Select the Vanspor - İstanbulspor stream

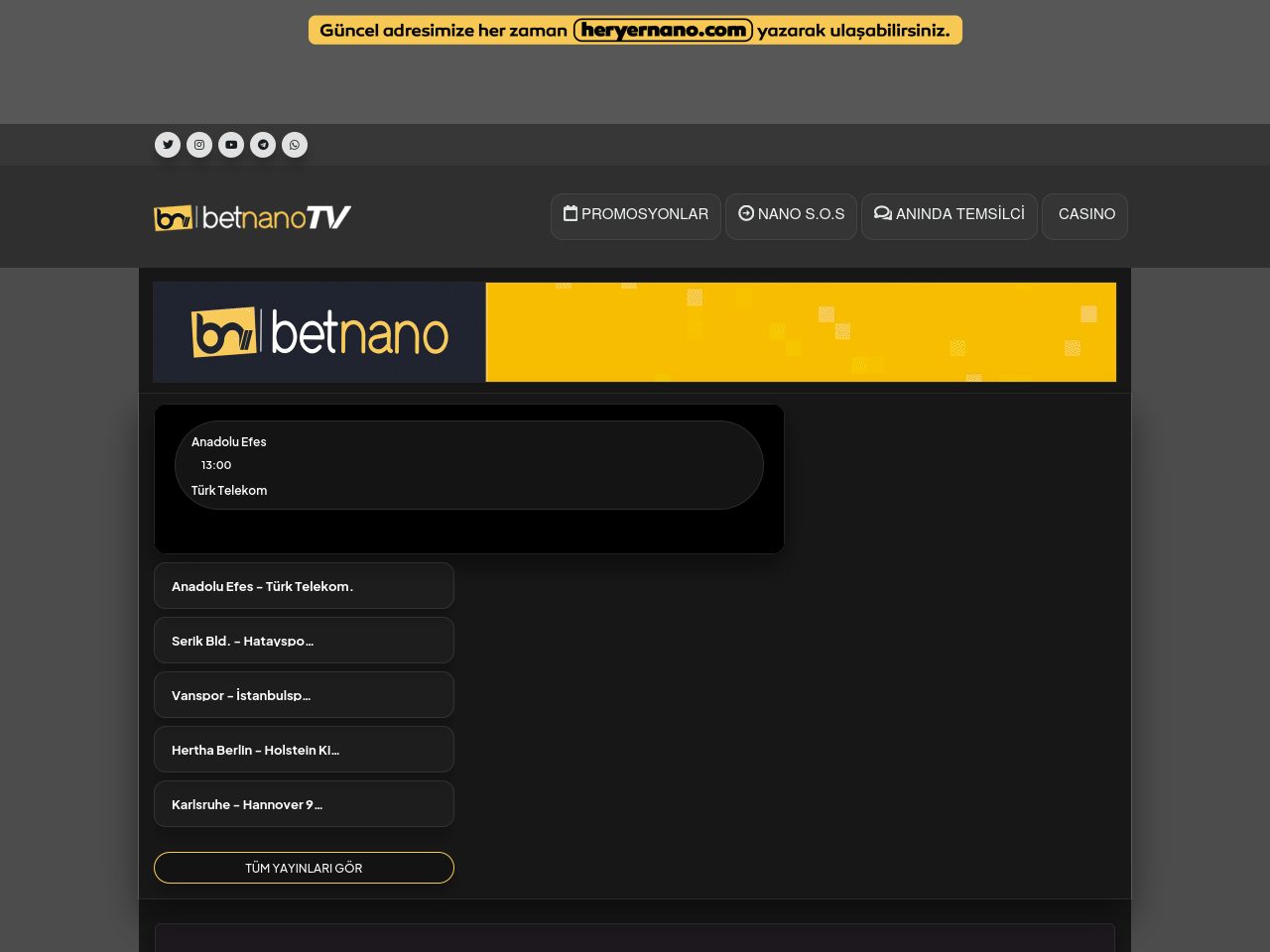click(304, 695)
